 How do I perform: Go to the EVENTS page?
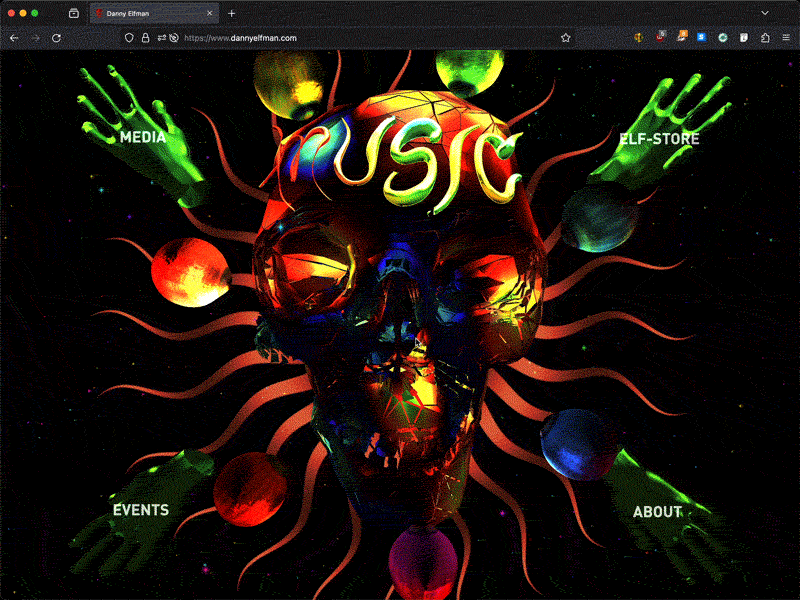(141, 510)
